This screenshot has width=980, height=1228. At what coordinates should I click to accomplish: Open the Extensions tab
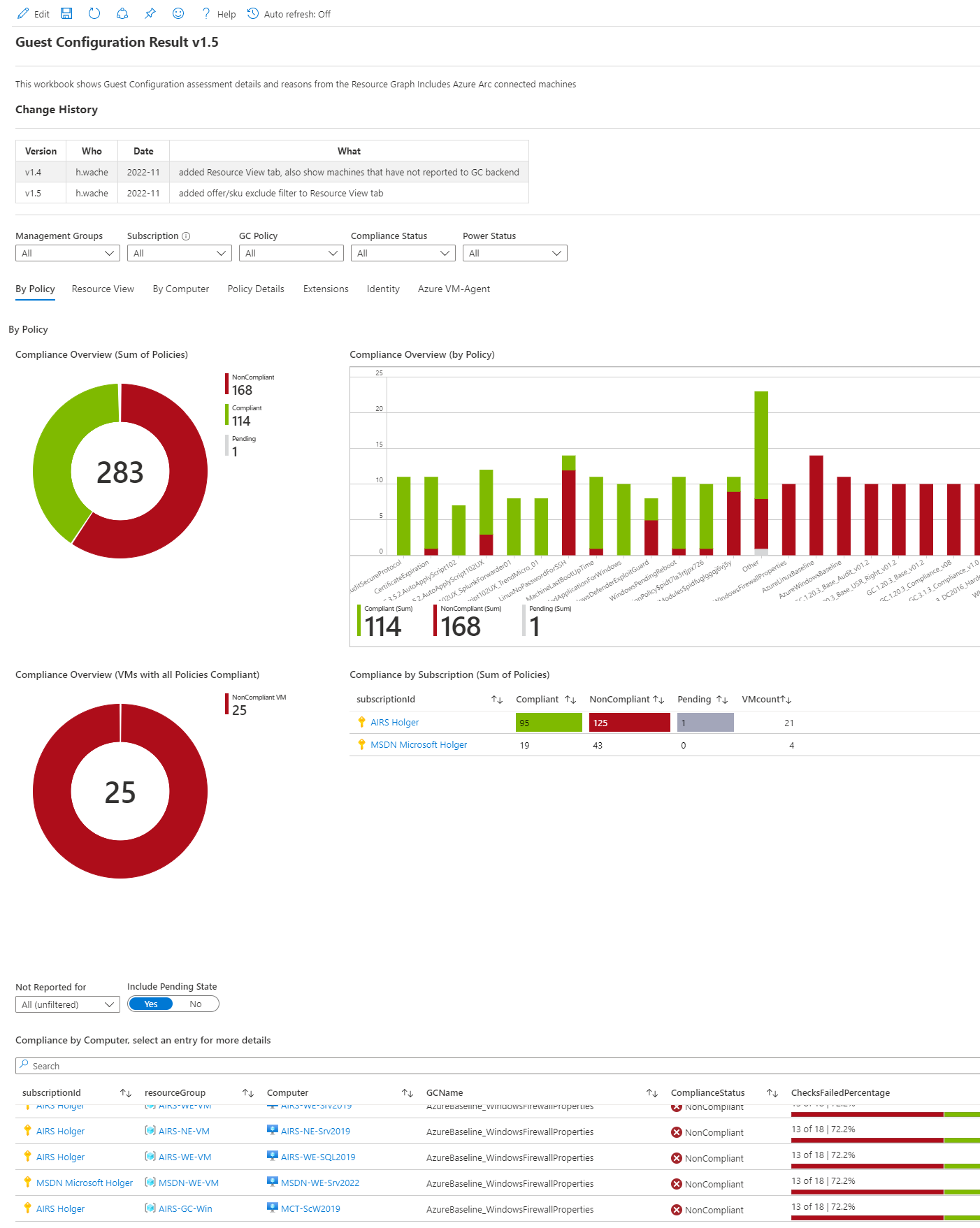click(326, 289)
